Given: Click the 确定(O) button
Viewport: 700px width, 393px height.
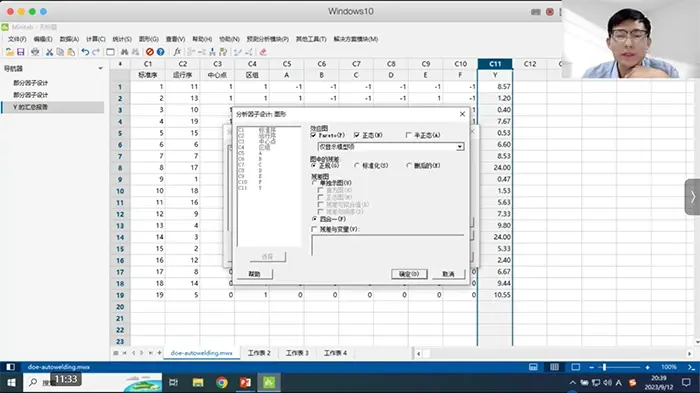Looking at the screenshot, I should (409, 274).
